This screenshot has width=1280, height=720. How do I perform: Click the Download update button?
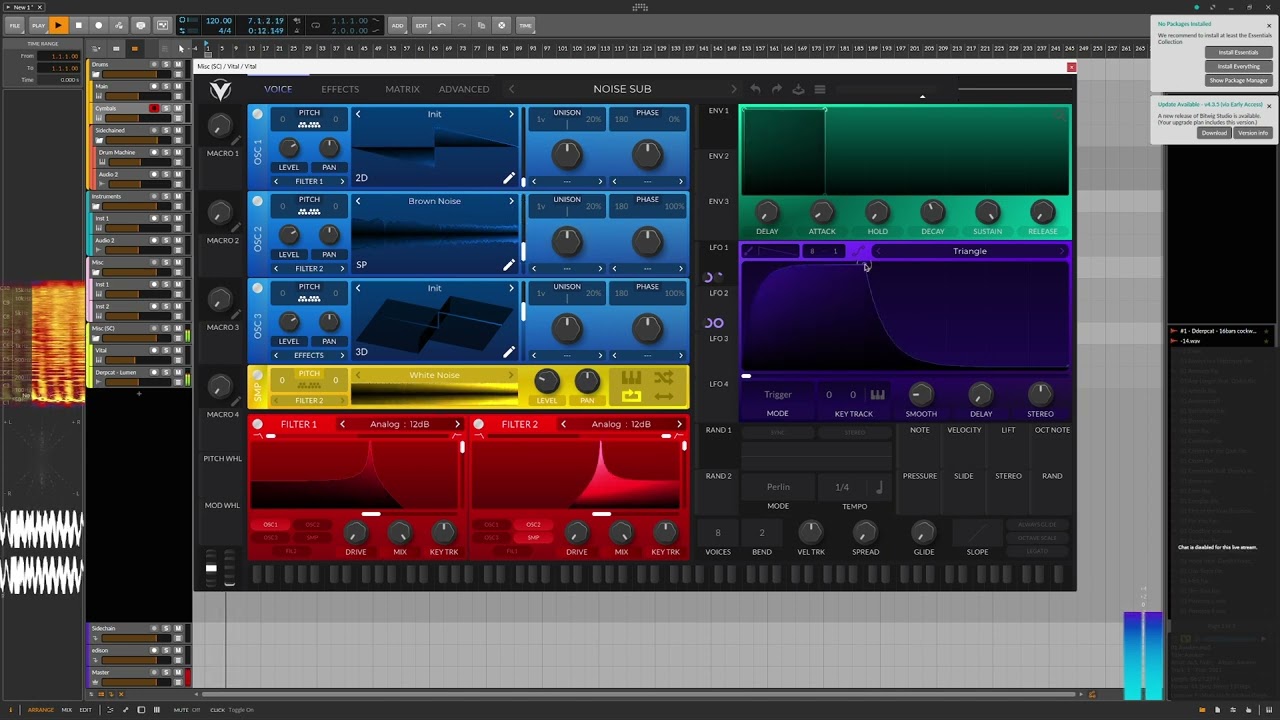pos(1214,132)
